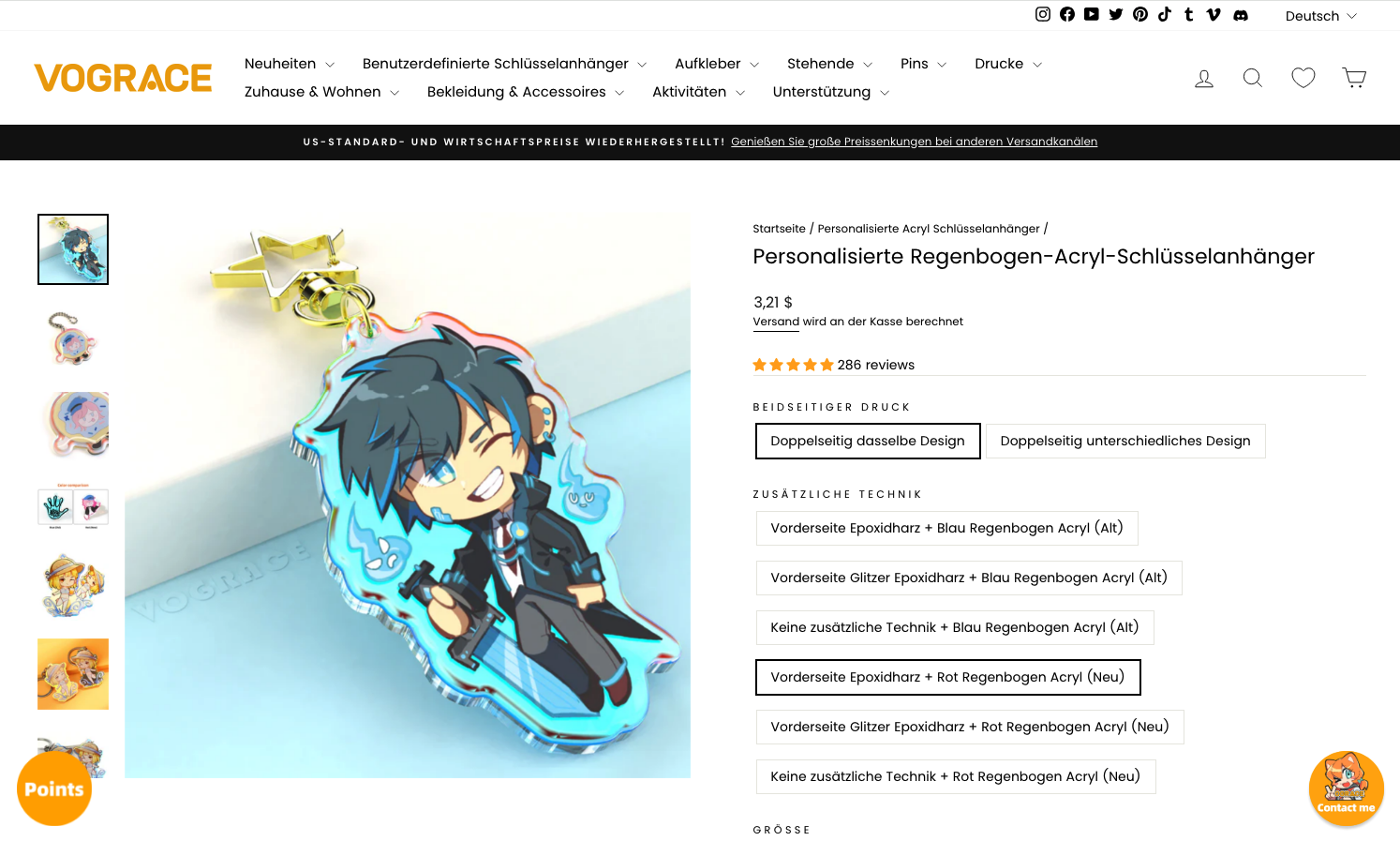The width and height of the screenshot is (1400, 841).
Task: Open the shopping cart icon
Action: coord(1354,78)
